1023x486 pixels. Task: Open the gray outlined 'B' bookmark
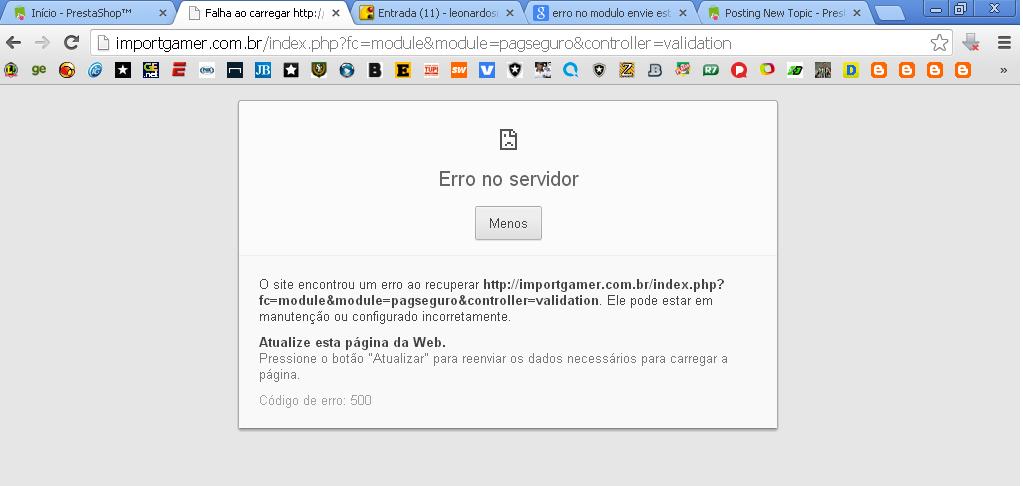point(655,70)
